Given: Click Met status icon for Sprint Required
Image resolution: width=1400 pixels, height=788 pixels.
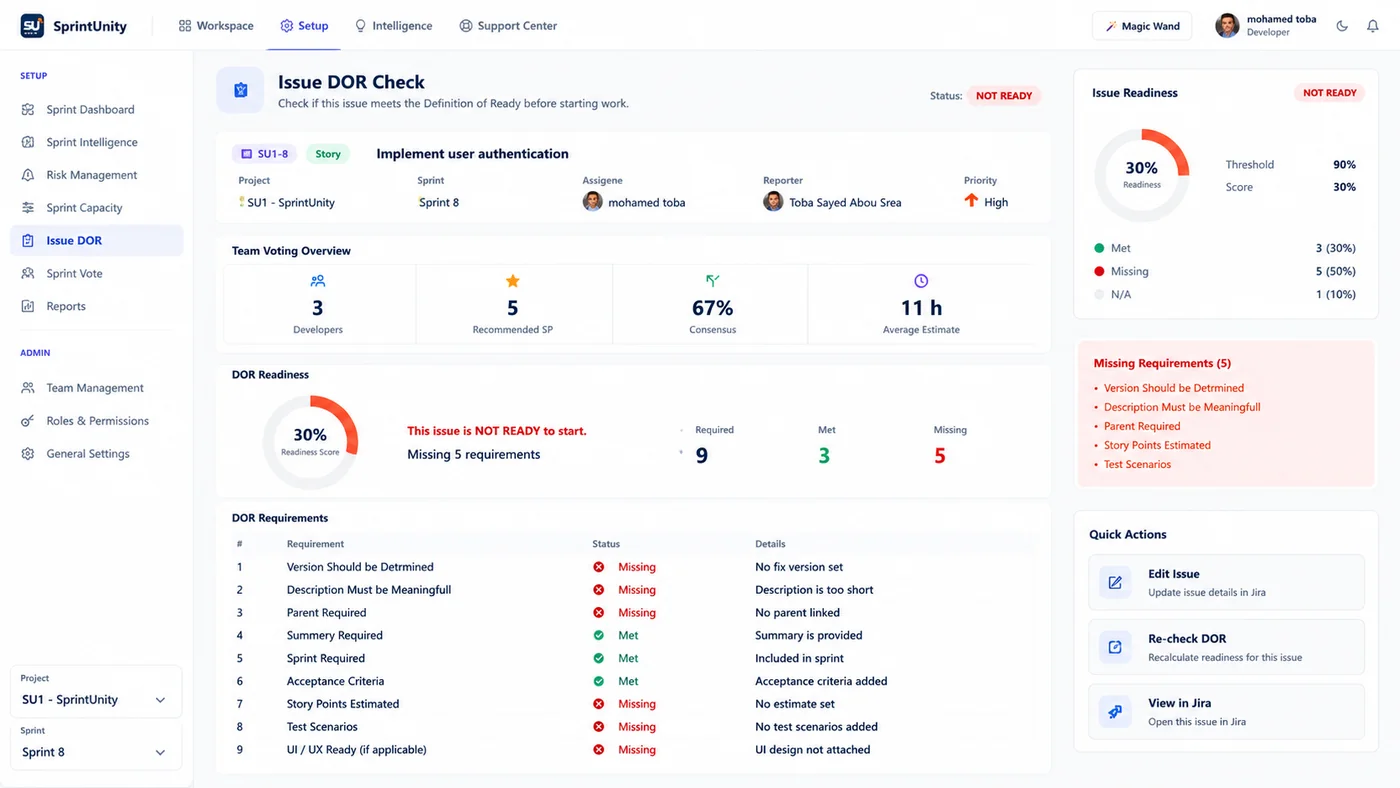Looking at the screenshot, I should pos(599,658).
